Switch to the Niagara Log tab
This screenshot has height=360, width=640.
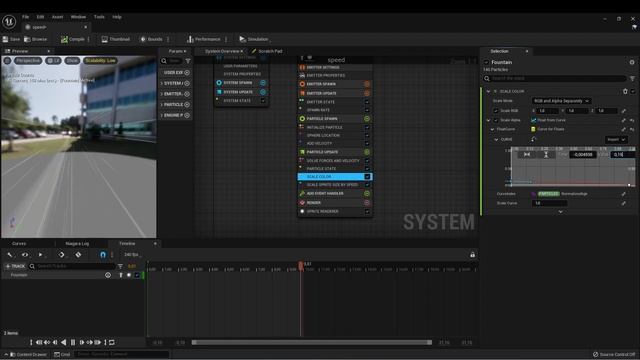click(77, 243)
